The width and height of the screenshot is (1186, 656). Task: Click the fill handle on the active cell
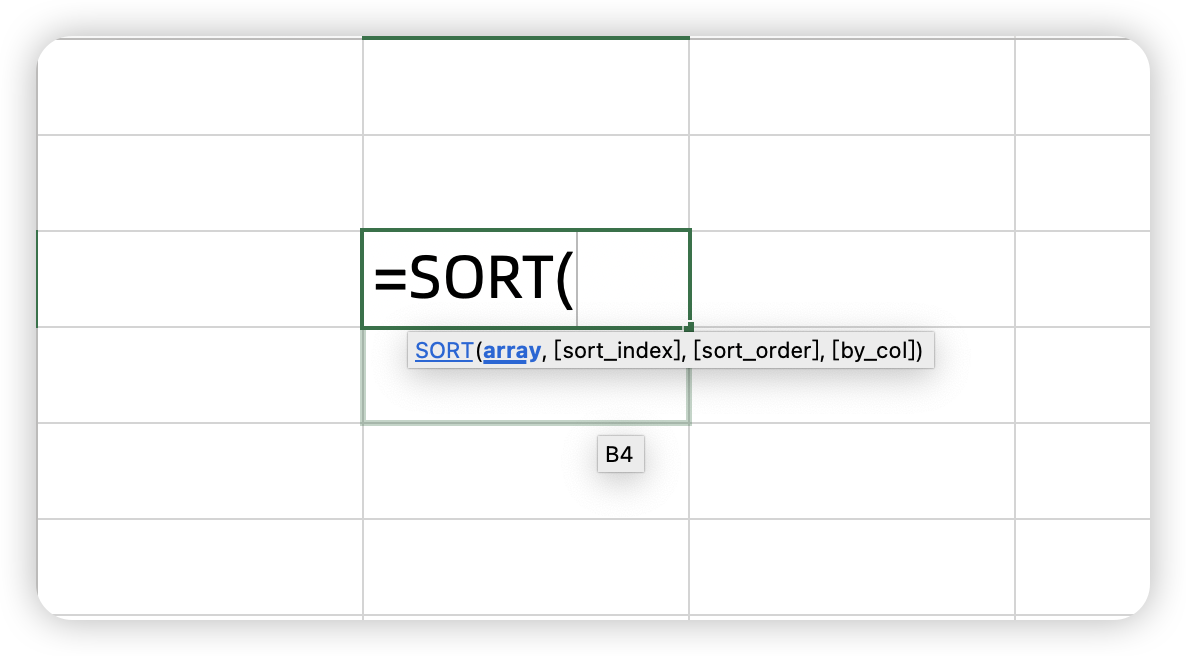click(x=689, y=327)
